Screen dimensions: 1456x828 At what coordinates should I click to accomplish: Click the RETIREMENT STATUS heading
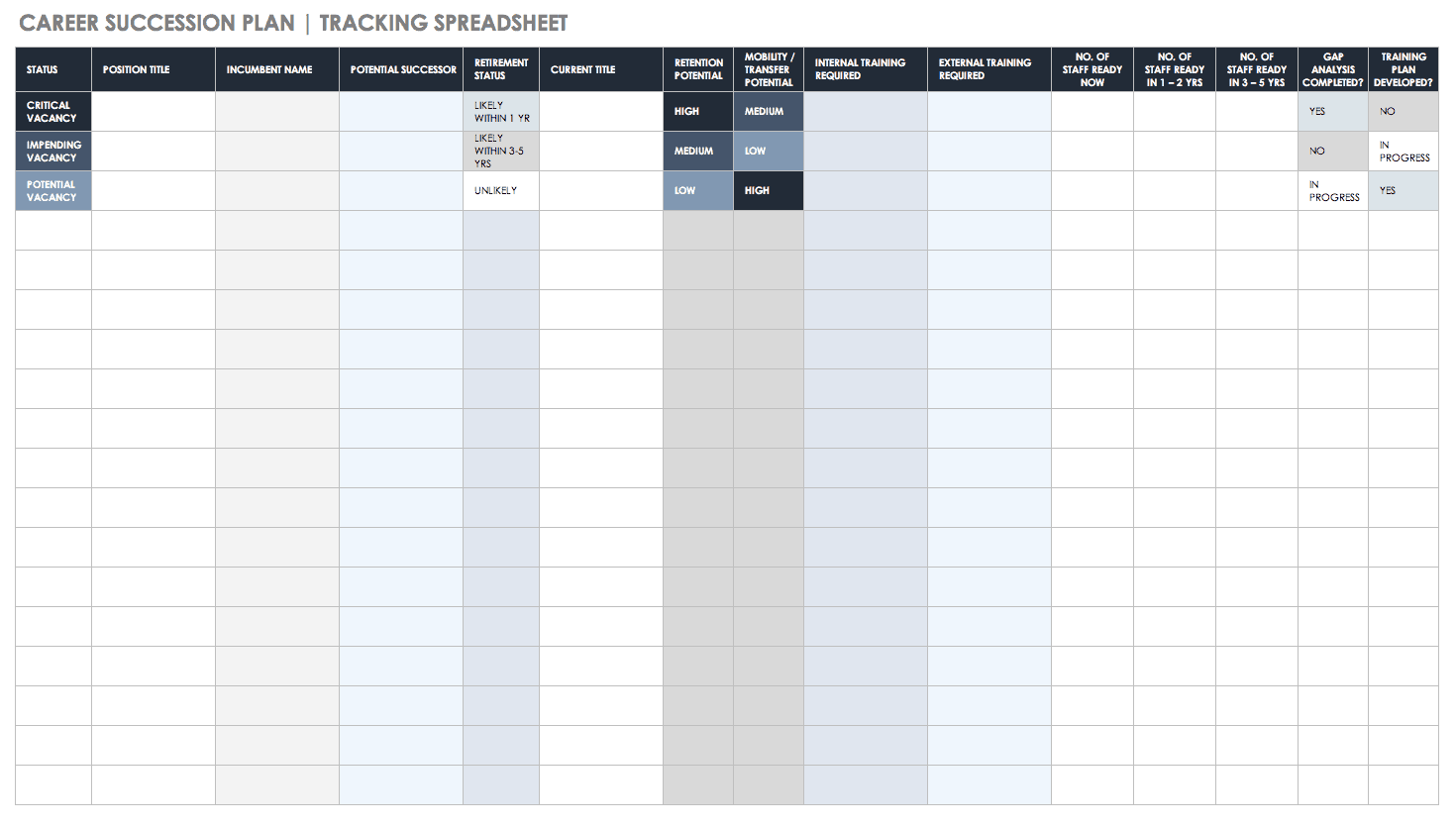pyautogui.click(x=500, y=69)
